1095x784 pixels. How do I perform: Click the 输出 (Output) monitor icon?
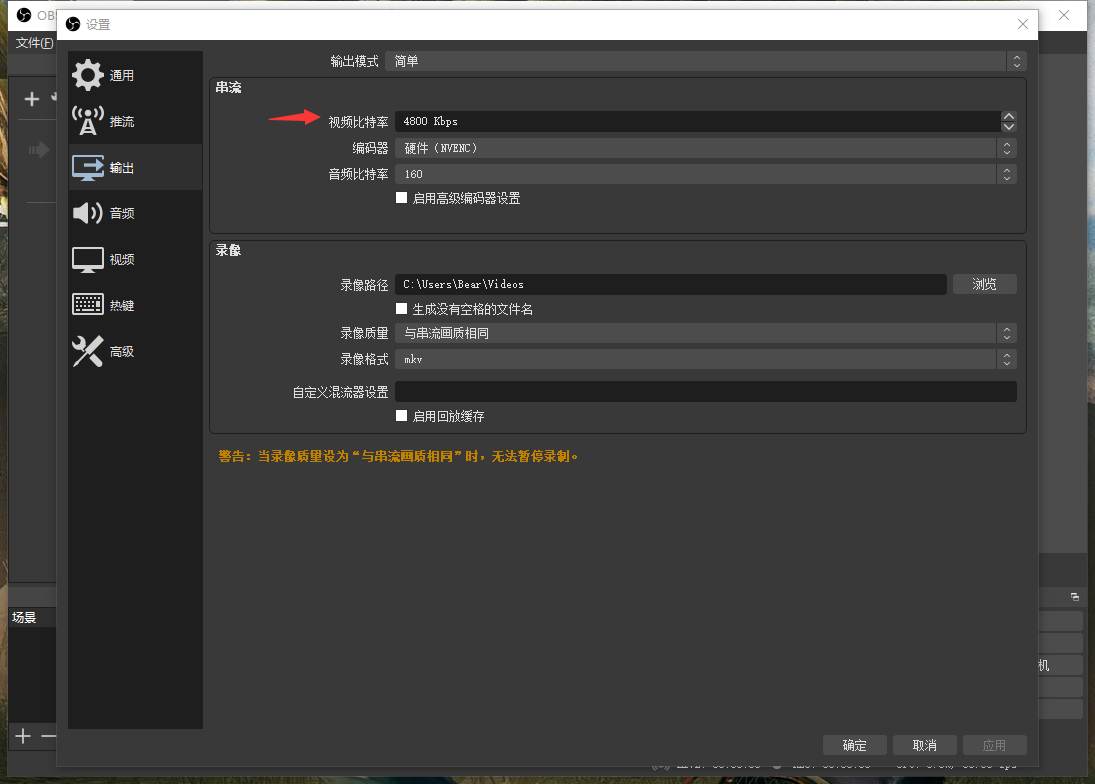tap(88, 168)
